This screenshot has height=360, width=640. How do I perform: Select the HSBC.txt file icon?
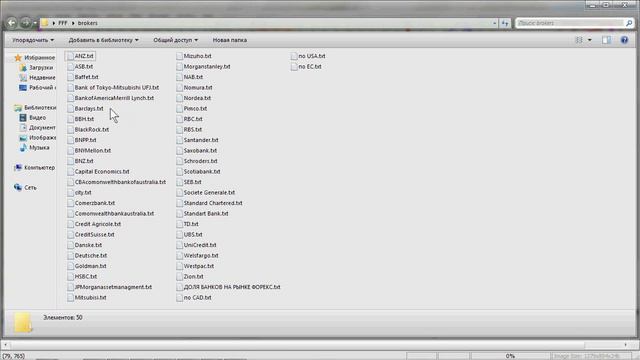pyautogui.click(x=70, y=277)
